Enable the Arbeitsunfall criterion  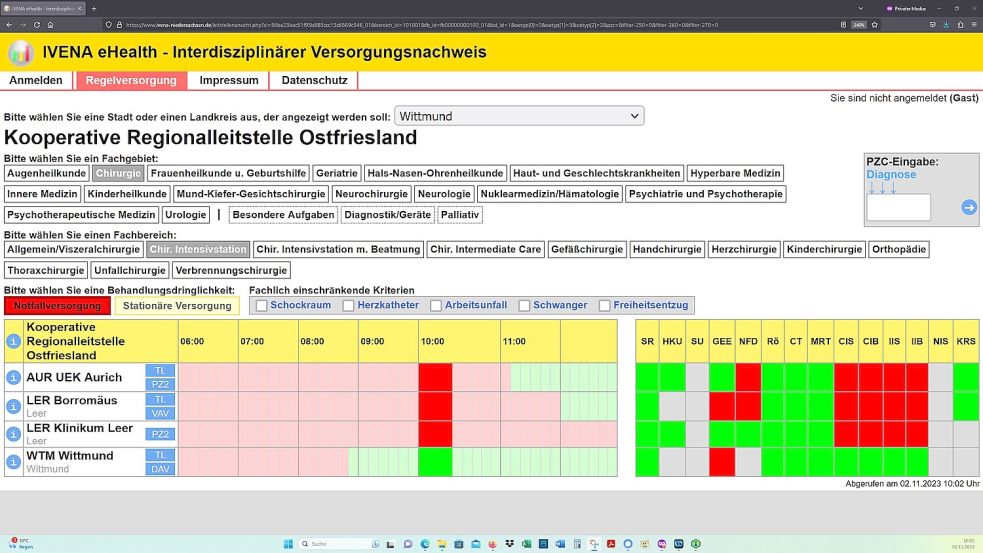[x=436, y=305]
